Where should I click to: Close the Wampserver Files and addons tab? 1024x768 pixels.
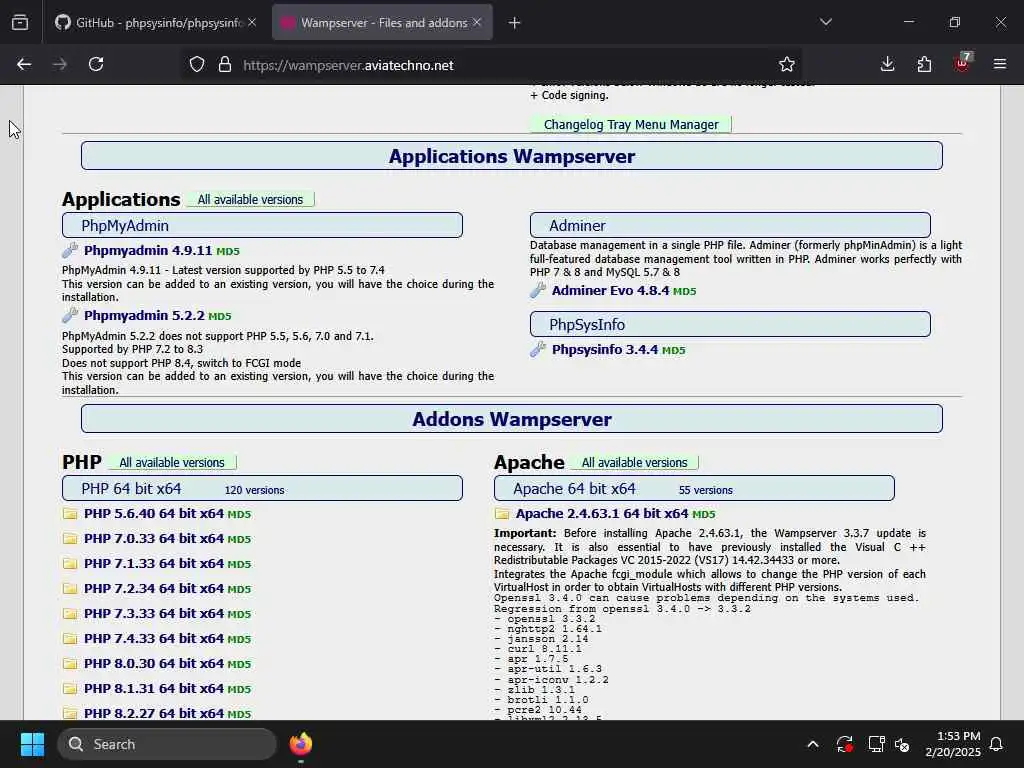click(477, 23)
